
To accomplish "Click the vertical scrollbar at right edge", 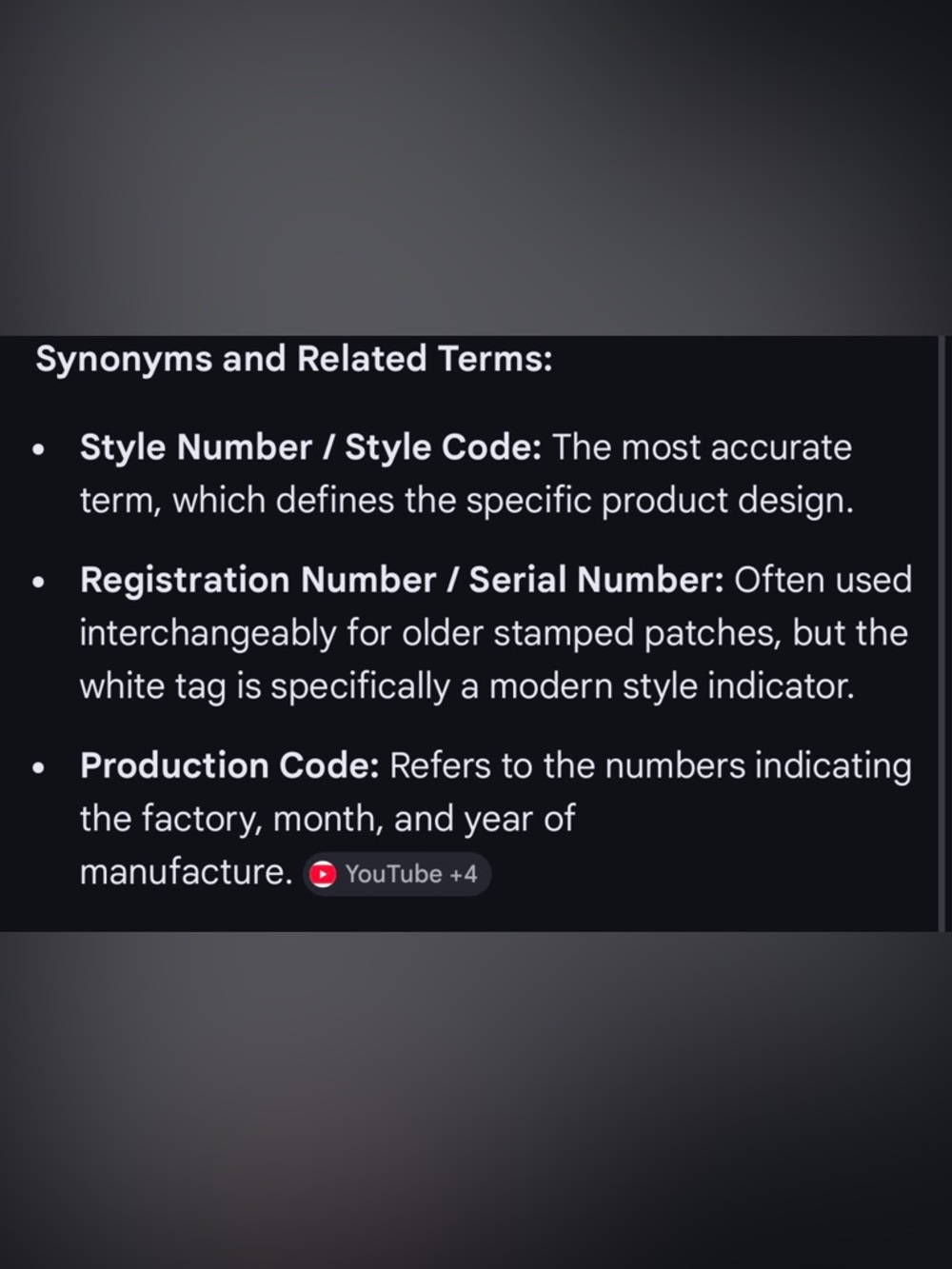I will coord(942,633).
